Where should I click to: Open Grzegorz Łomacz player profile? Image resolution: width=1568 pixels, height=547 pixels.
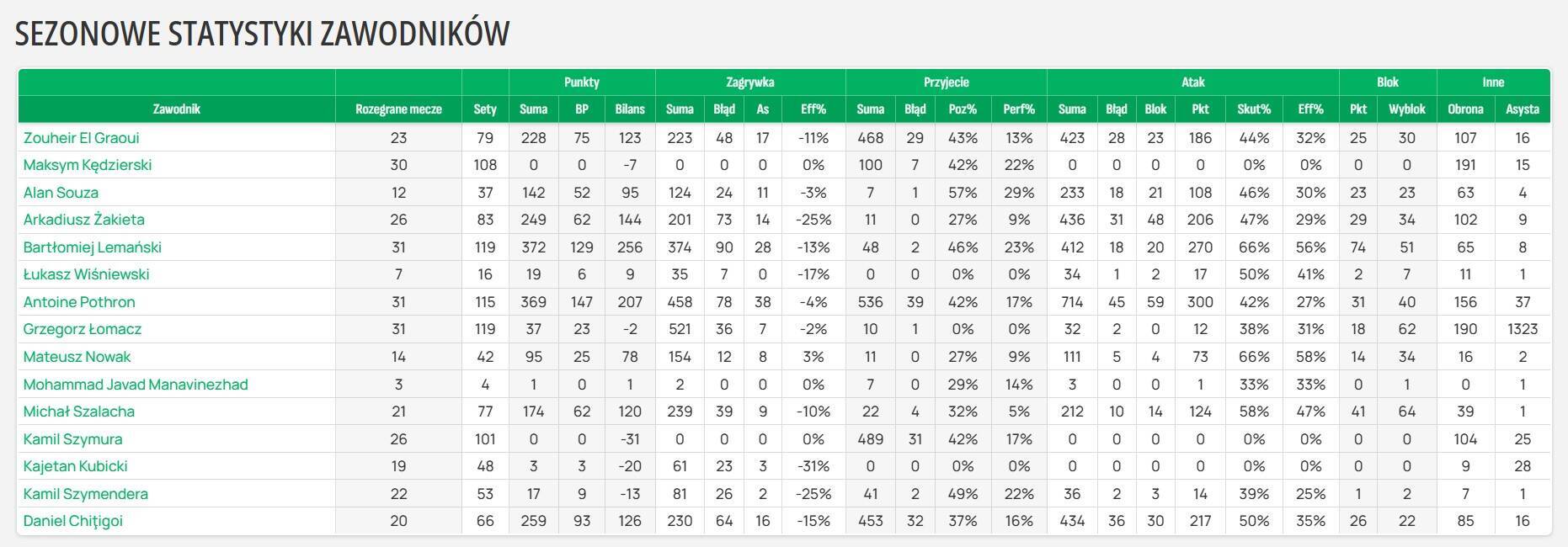pyautogui.click(x=83, y=329)
